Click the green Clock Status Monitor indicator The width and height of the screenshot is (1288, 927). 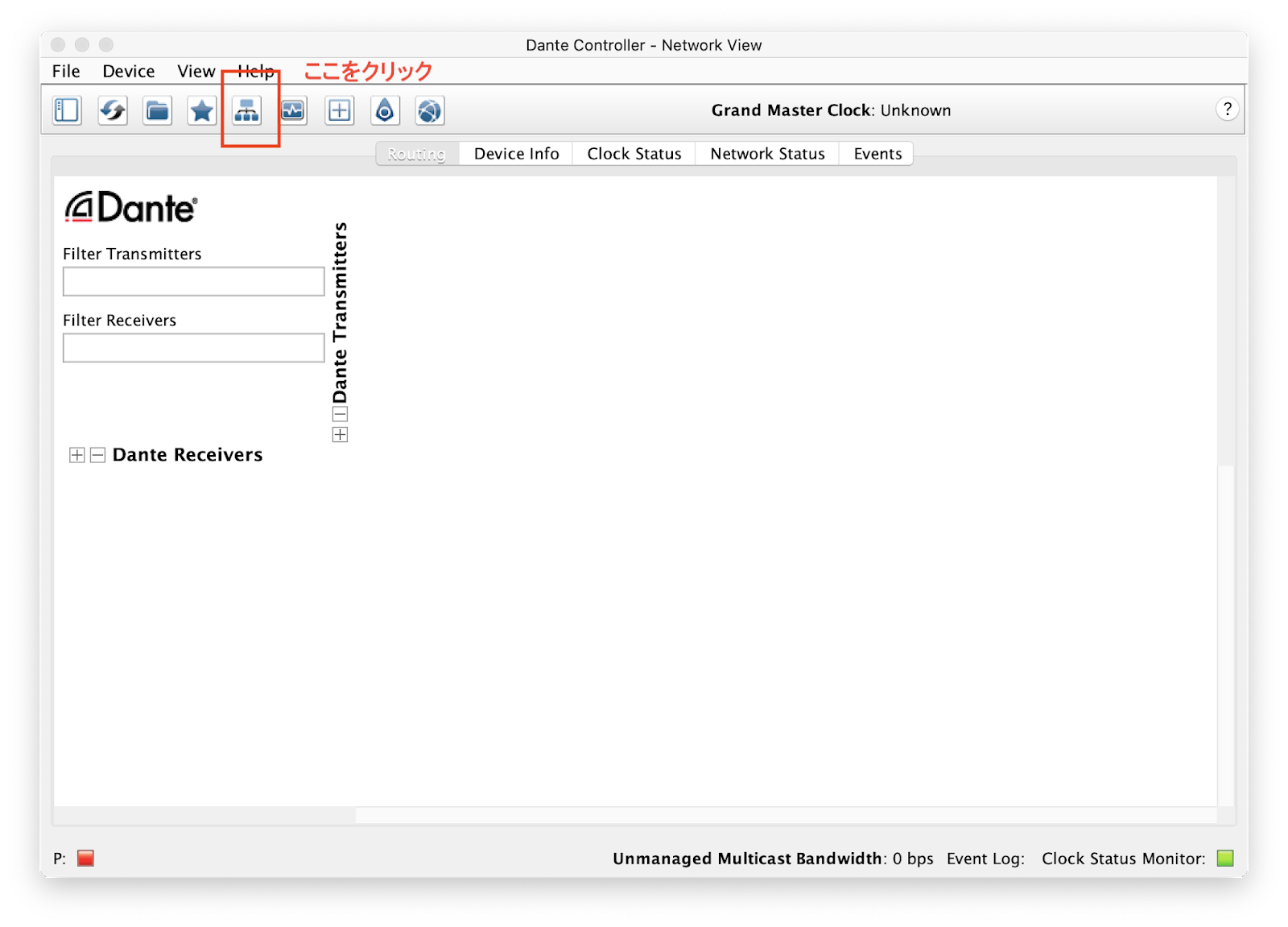click(1225, 859)
